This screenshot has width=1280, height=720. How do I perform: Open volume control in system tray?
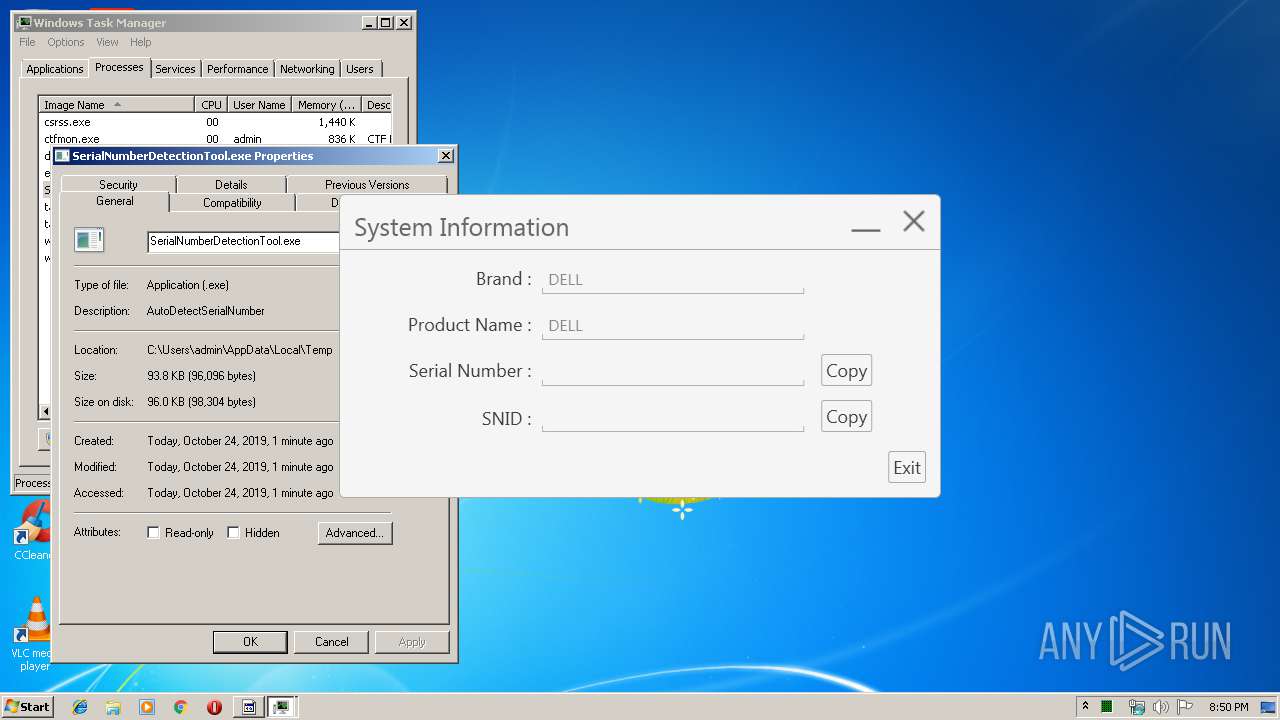click(1161, 707)
